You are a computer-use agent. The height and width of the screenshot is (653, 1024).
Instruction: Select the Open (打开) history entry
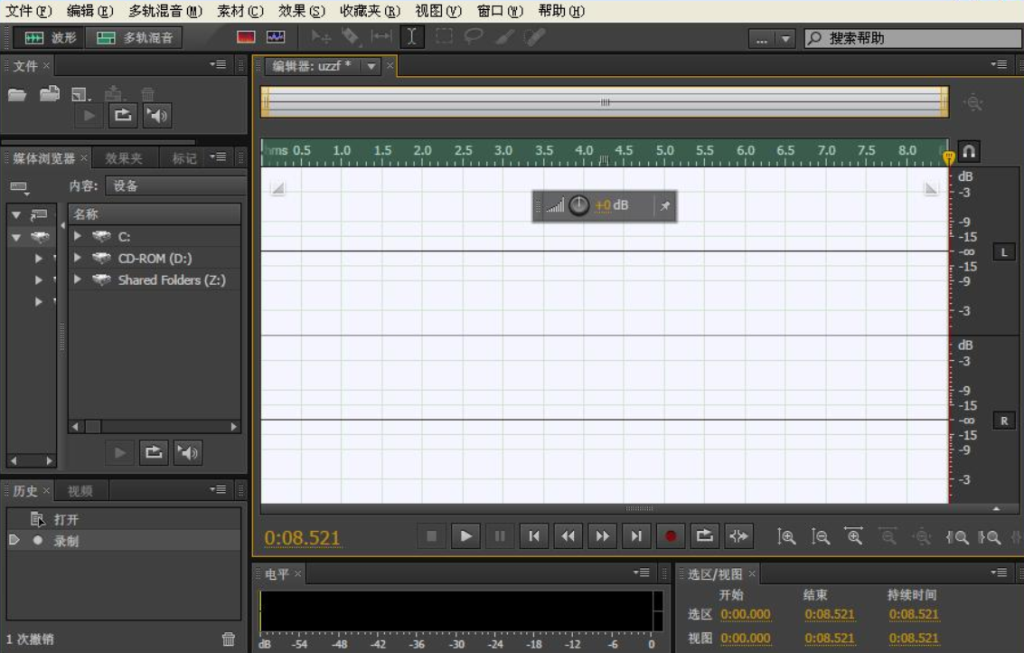[x=123, y=519]
